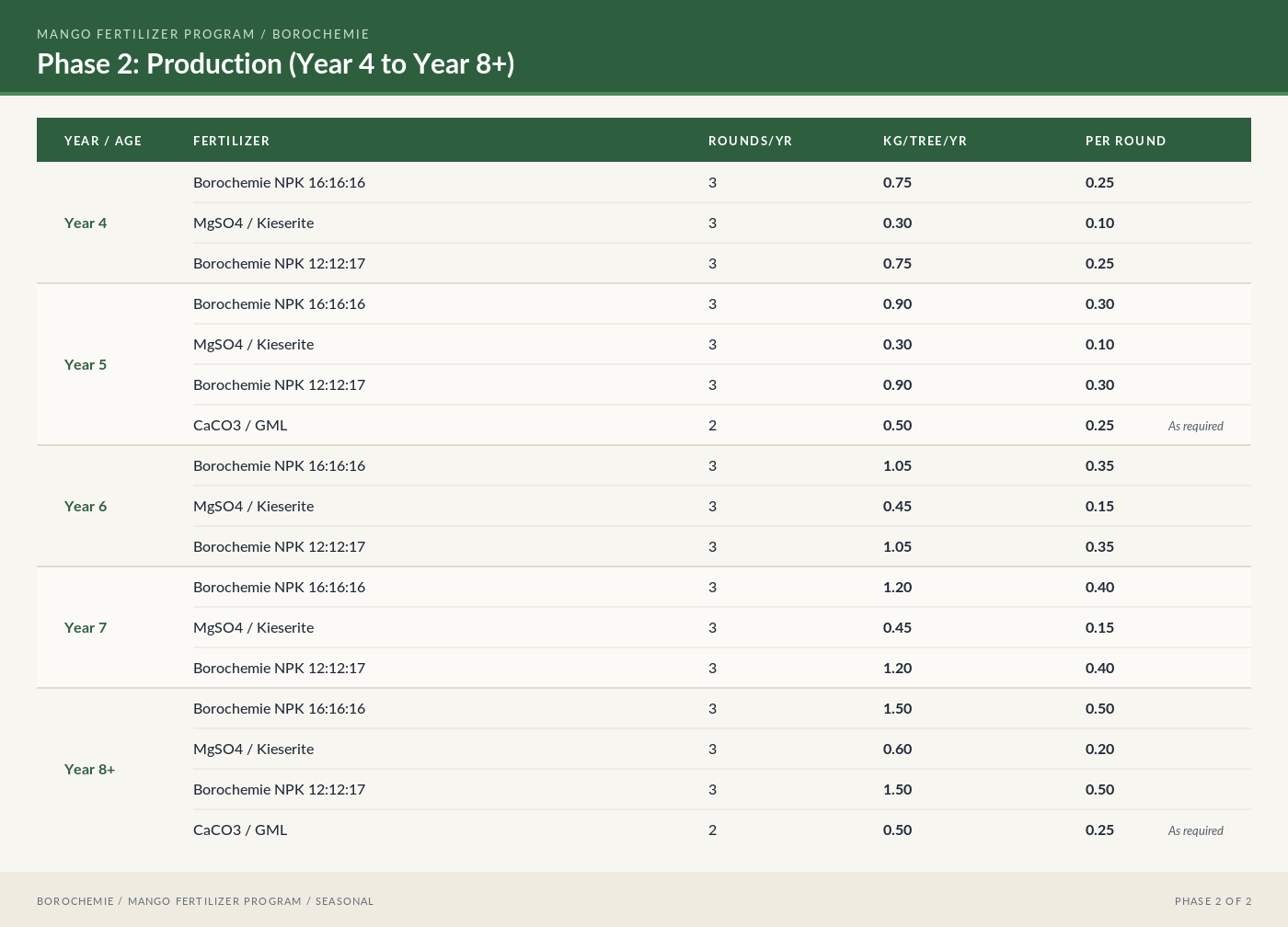Screen dimensions: 1288x927
Task: Select 'Borochemie NPK 12:12:17' in the Year 4 group
Action: tap(280, 263)
